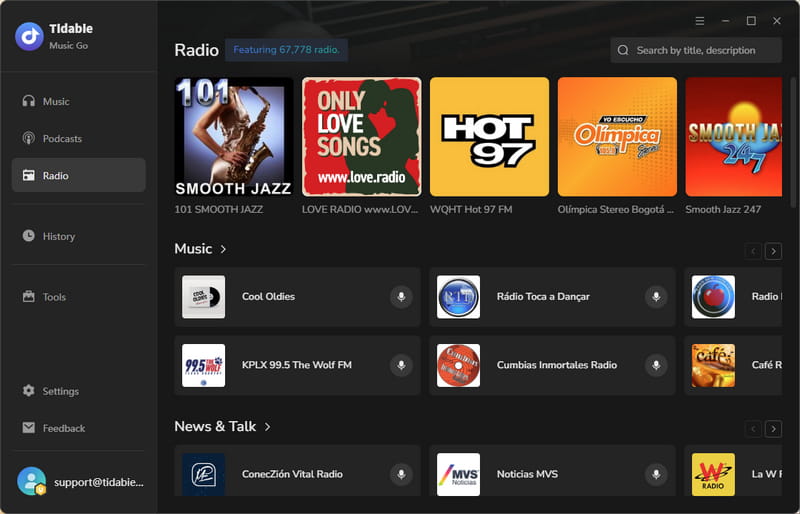
Task: Click the Cool Oldies station logo
Action: (204, 297)
